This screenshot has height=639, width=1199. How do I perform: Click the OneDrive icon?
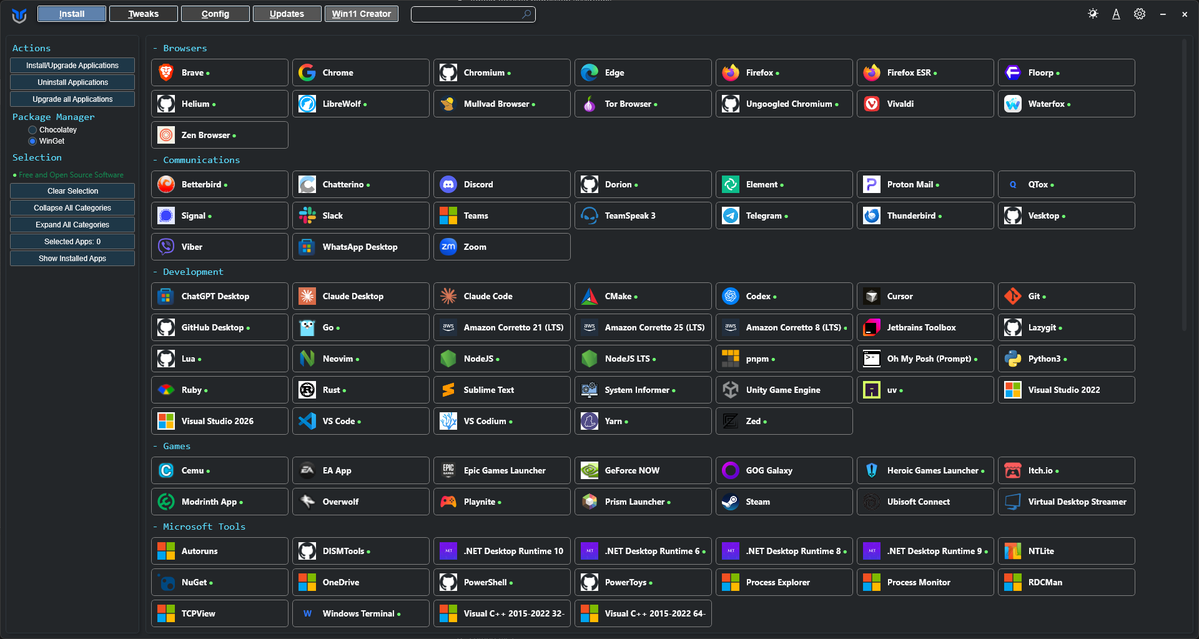coord(307,582)
